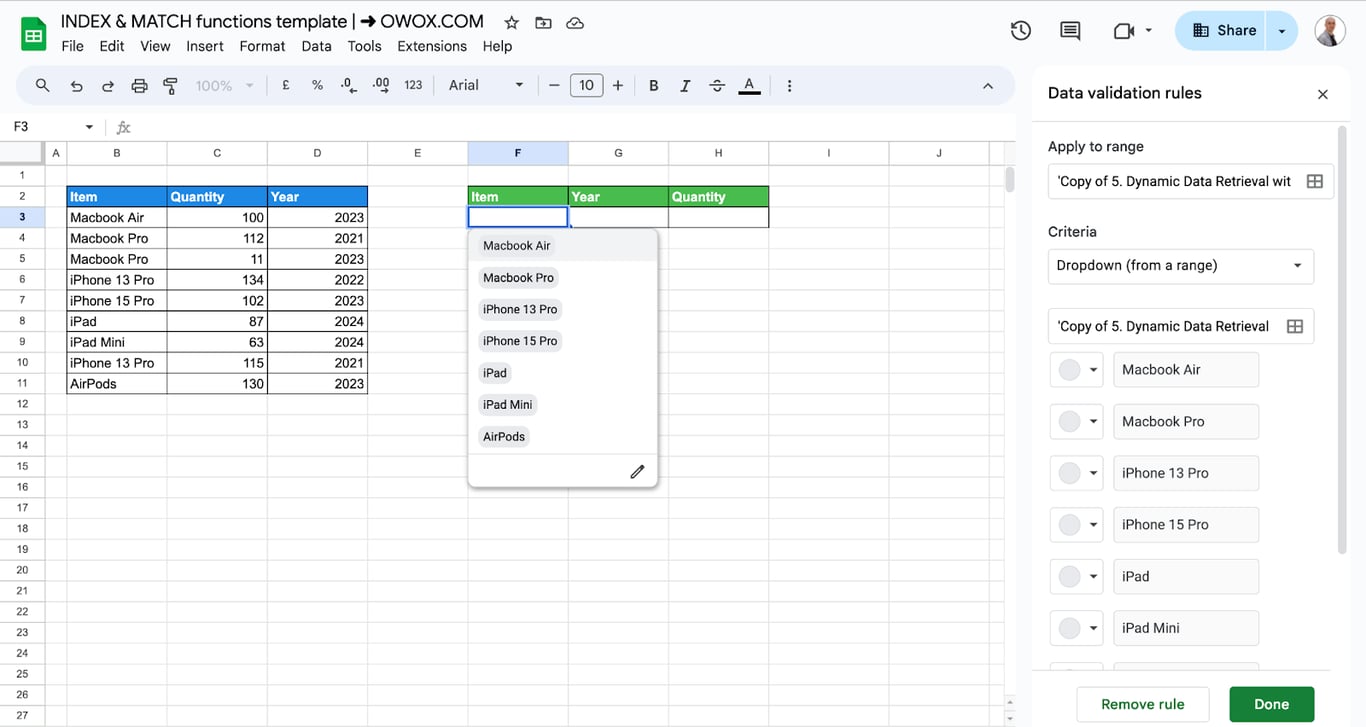
Task: Open the meeting camera dropdown arrow
Action: click(x=1148, y=31)
